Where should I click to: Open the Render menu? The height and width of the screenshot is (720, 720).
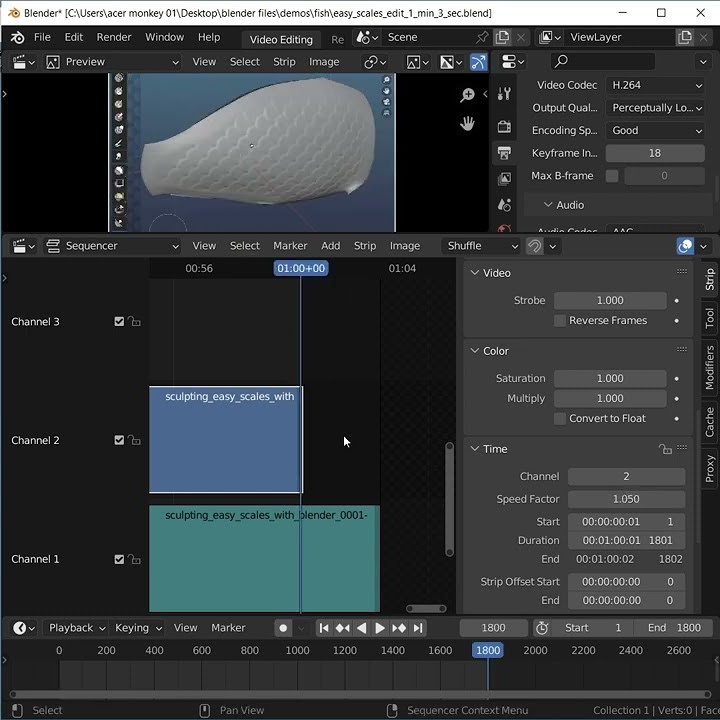click(114, 37)
